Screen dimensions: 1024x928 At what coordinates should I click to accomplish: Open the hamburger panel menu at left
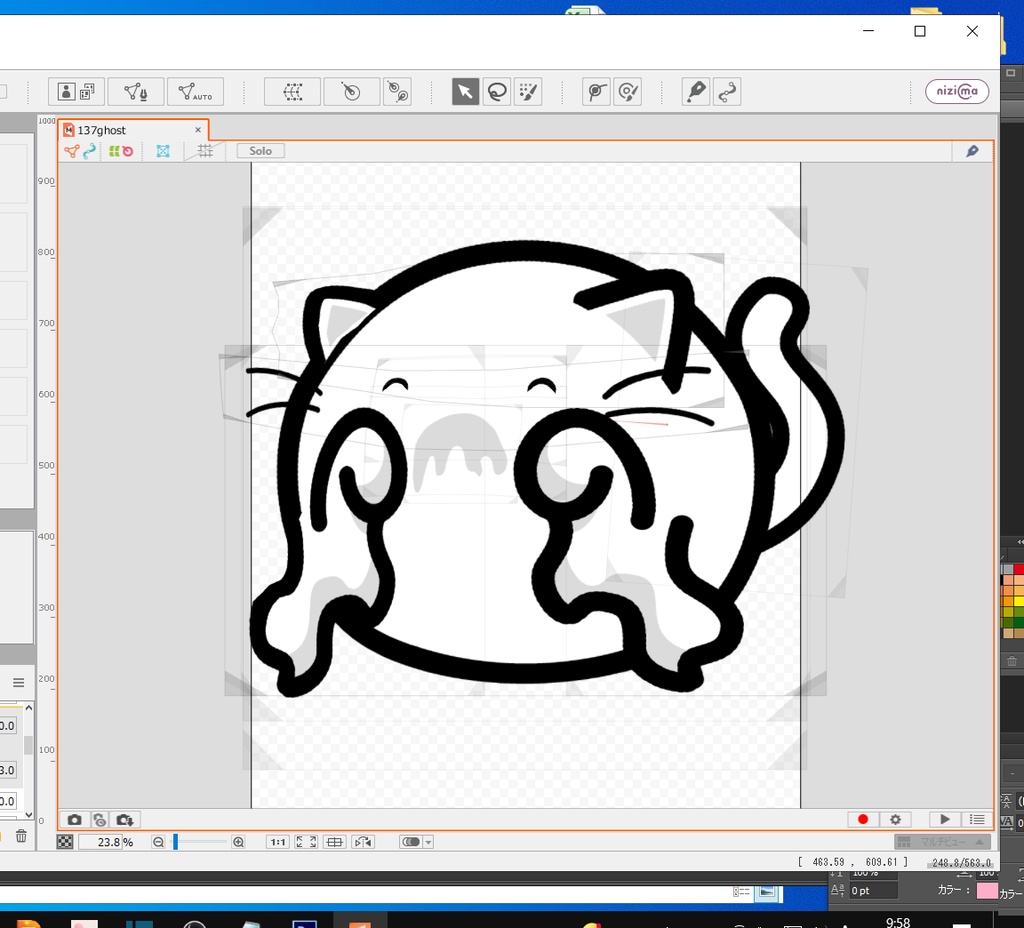pos(18,682)
